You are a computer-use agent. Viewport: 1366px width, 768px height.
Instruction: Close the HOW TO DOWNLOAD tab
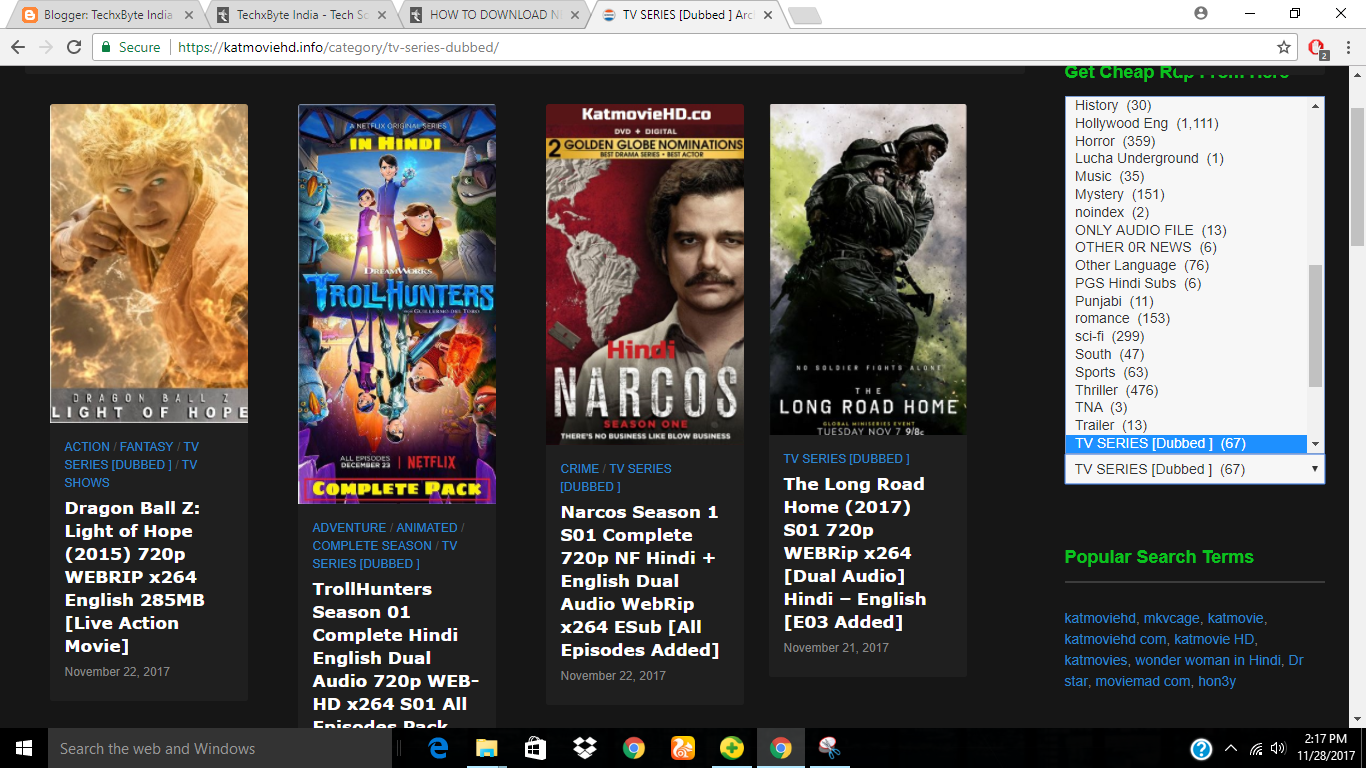(576, 15)
